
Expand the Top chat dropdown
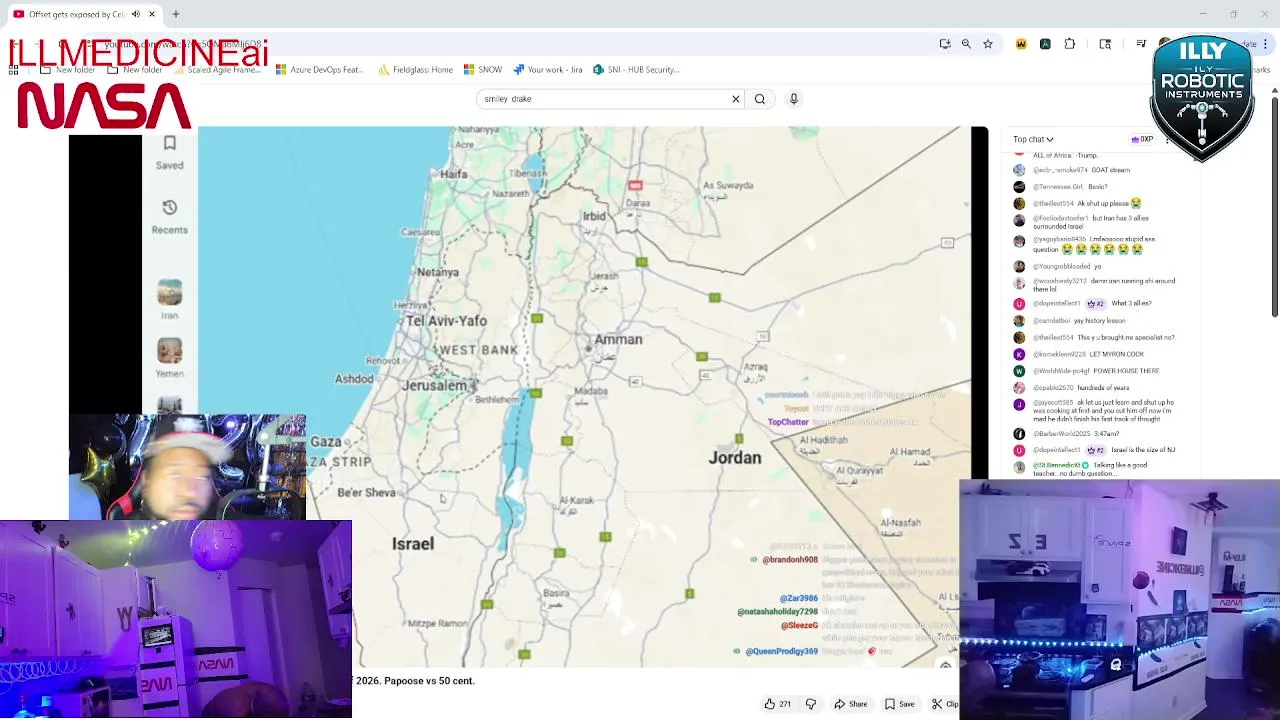pyautogui.click(x=1033, y=139)
